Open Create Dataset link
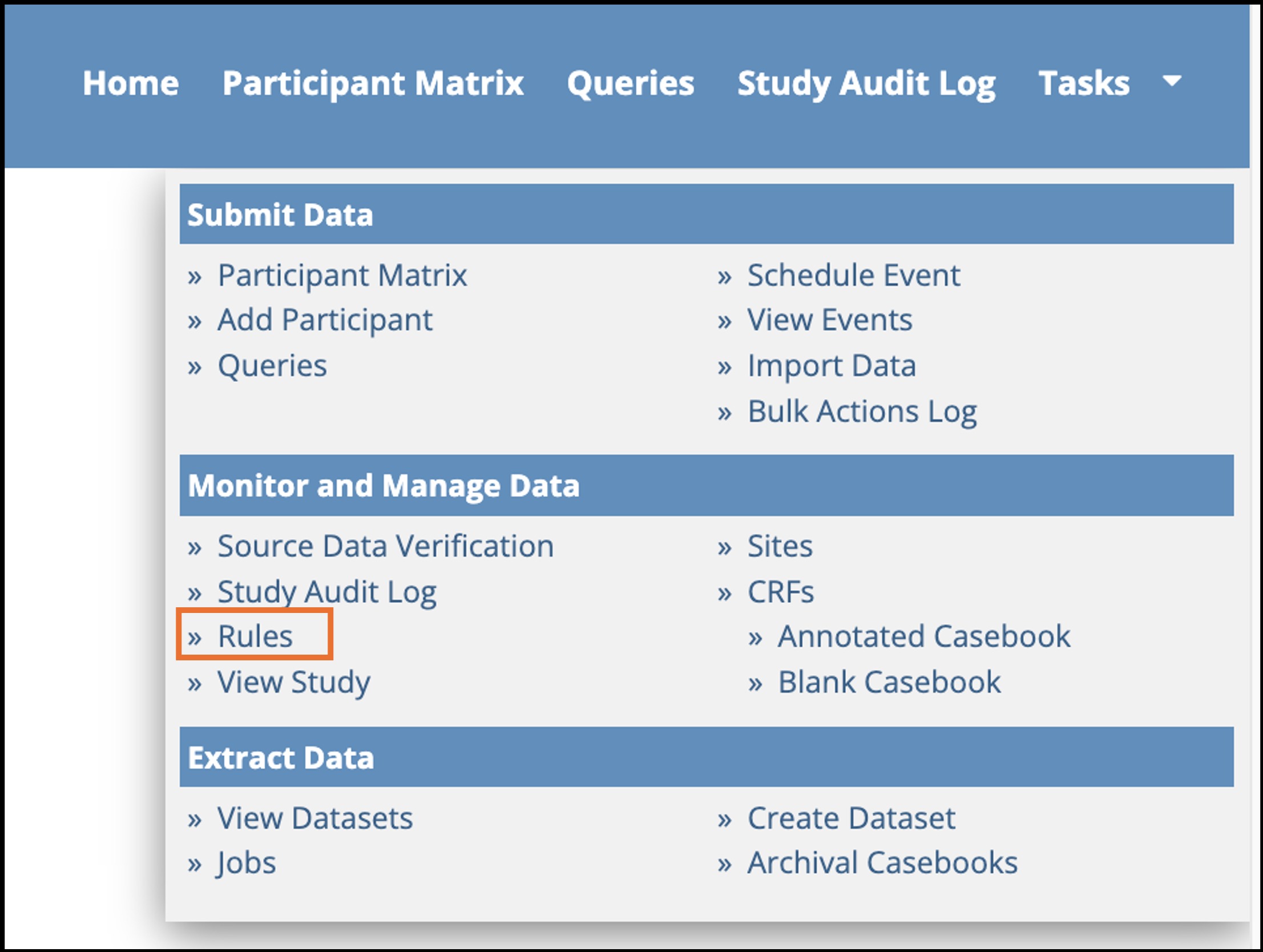 click(x=851, y=818)
